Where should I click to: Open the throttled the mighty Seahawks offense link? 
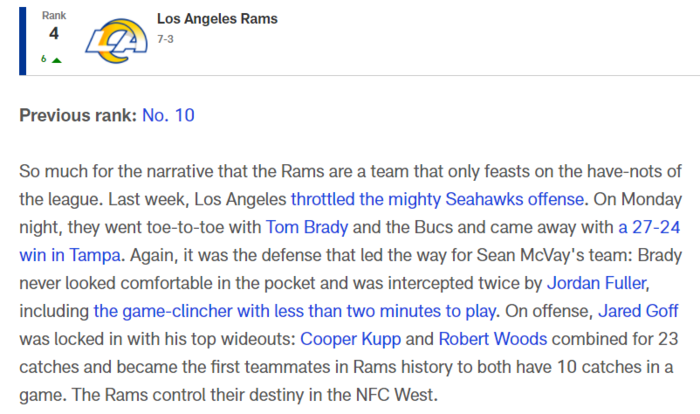pos(438,199)
